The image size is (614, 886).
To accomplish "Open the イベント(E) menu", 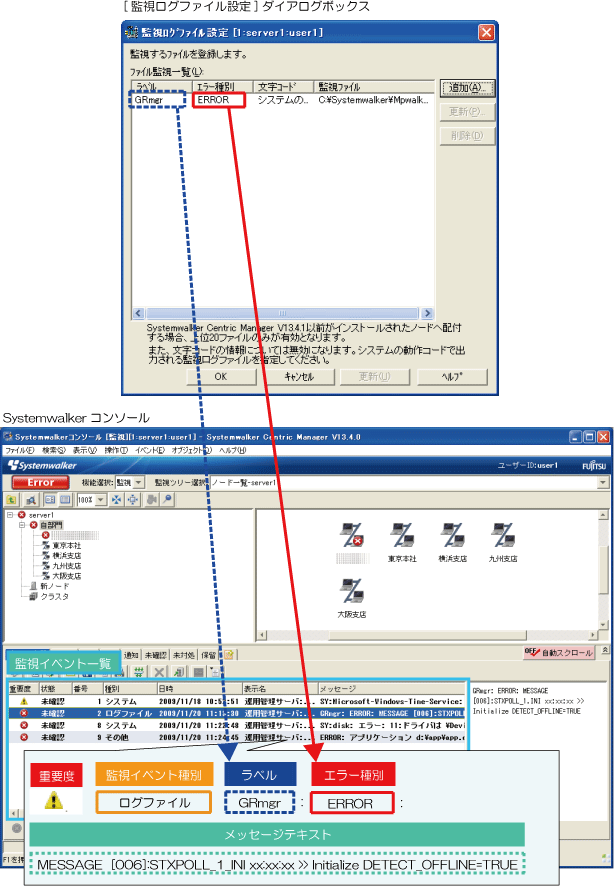I will click(x=150, y=450).
